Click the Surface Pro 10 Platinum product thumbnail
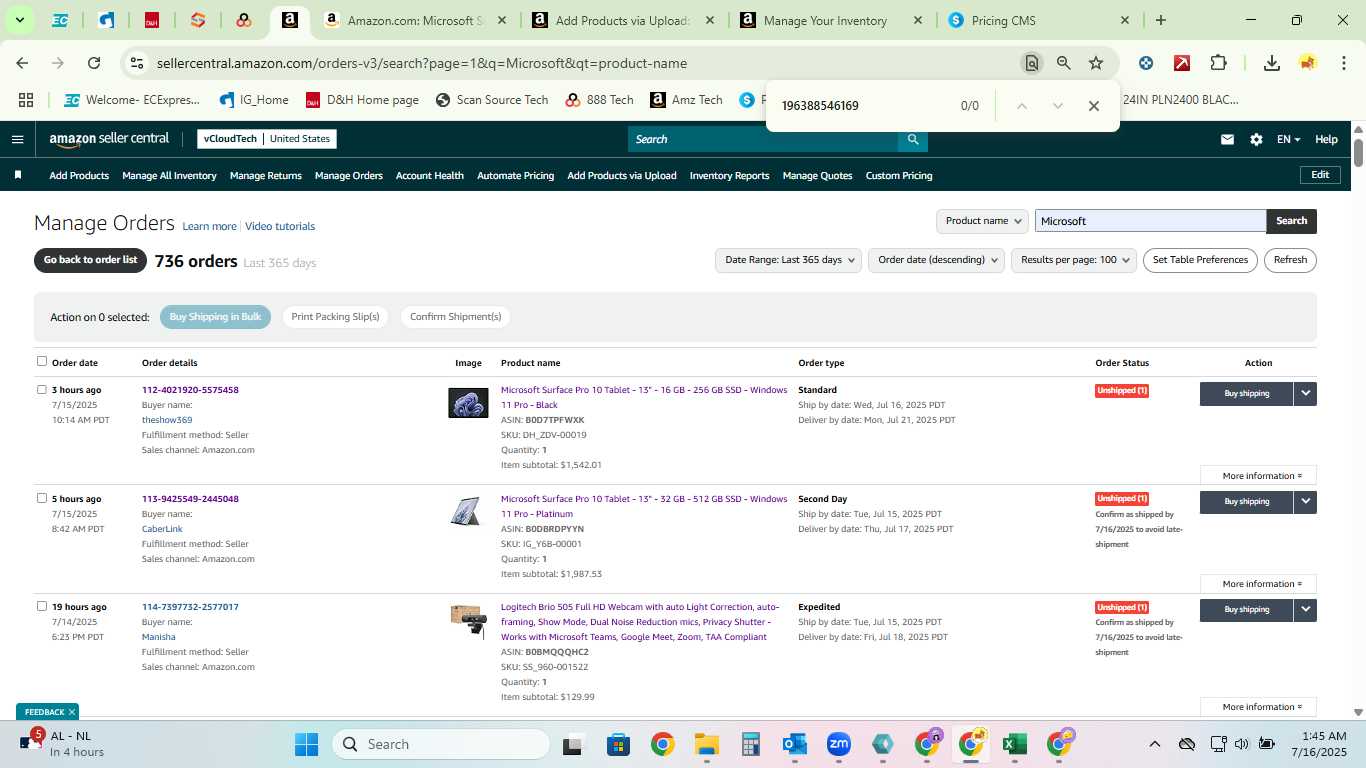This screenshot has height=768, width=1366. [x=466, y=512]
